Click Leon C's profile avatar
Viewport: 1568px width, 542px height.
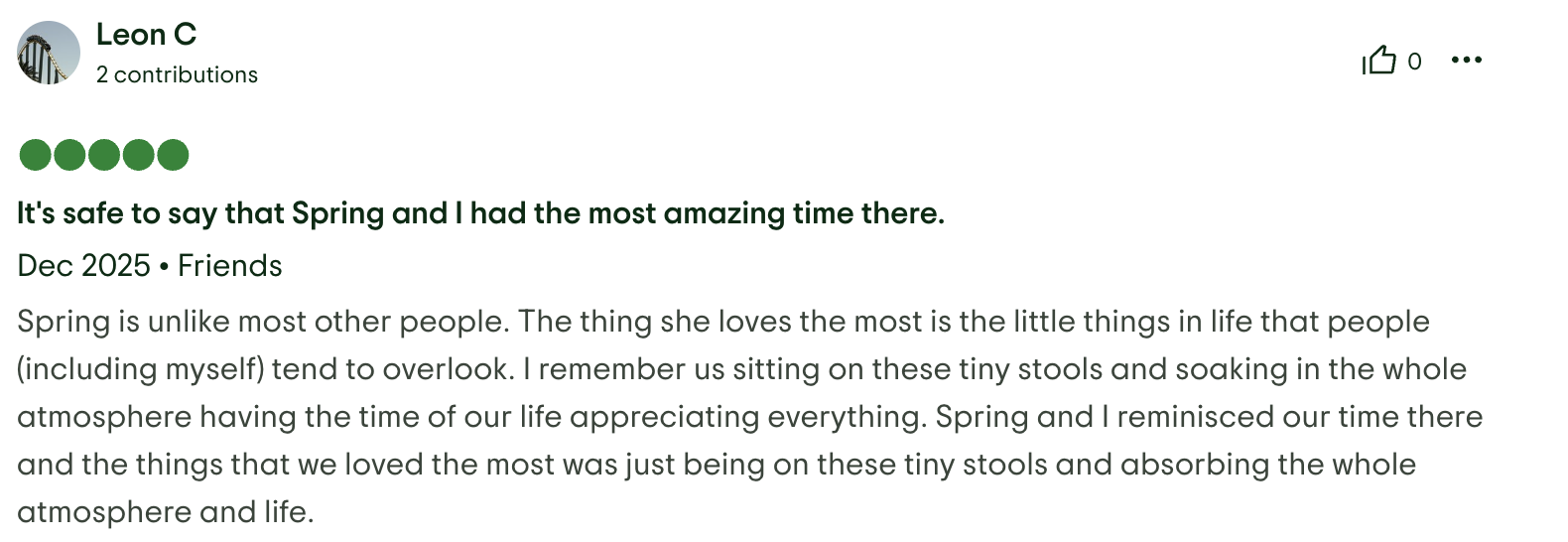(49, 53)
